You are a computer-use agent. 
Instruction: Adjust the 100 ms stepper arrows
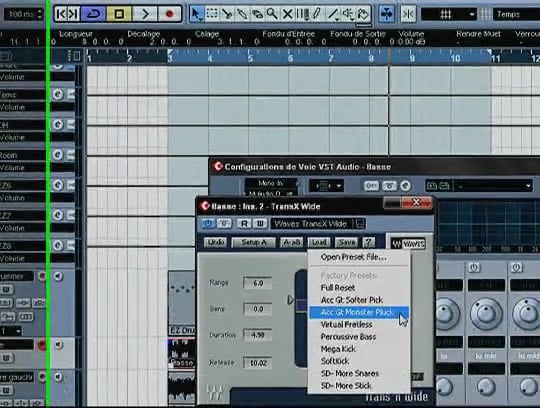point(39,14)
